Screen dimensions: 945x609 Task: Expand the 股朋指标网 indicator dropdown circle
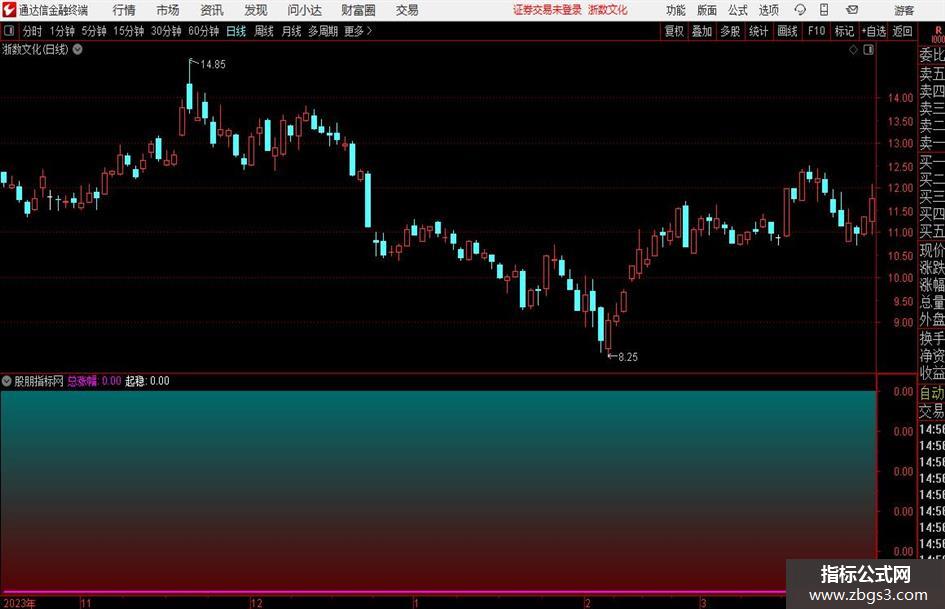point(7,381)
